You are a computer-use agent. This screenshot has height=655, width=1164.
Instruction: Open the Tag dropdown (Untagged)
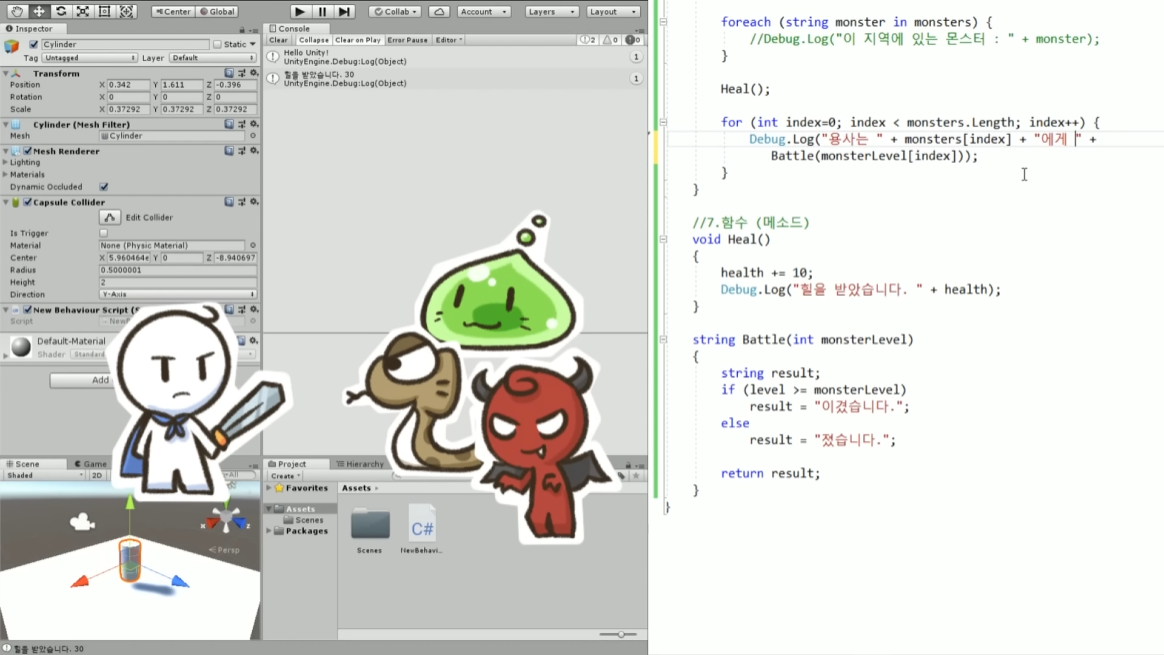(89, 57)
